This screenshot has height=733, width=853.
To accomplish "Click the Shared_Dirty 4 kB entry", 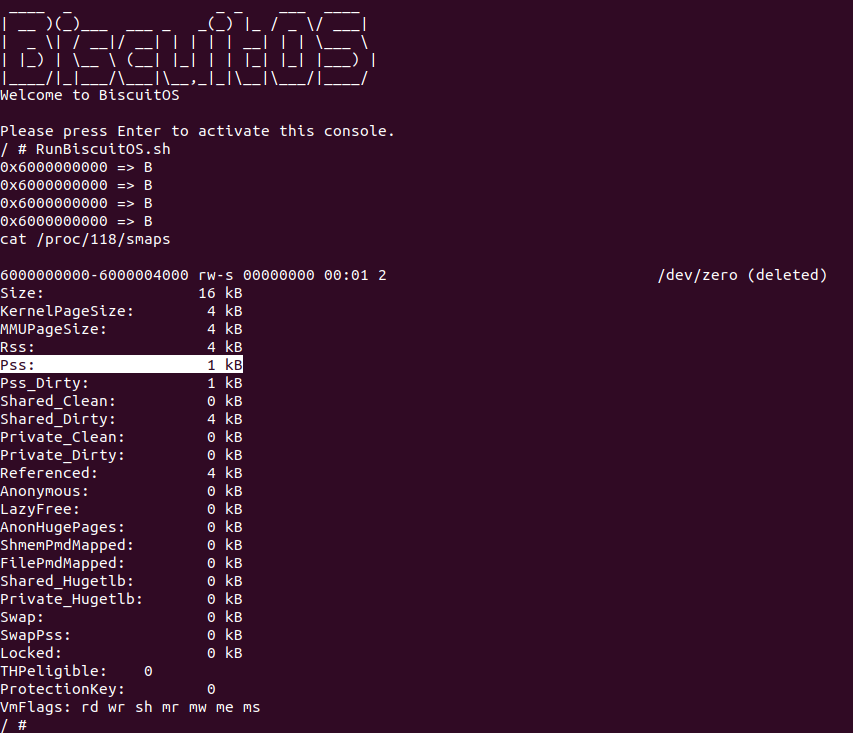I will click(x=121, y=419).
